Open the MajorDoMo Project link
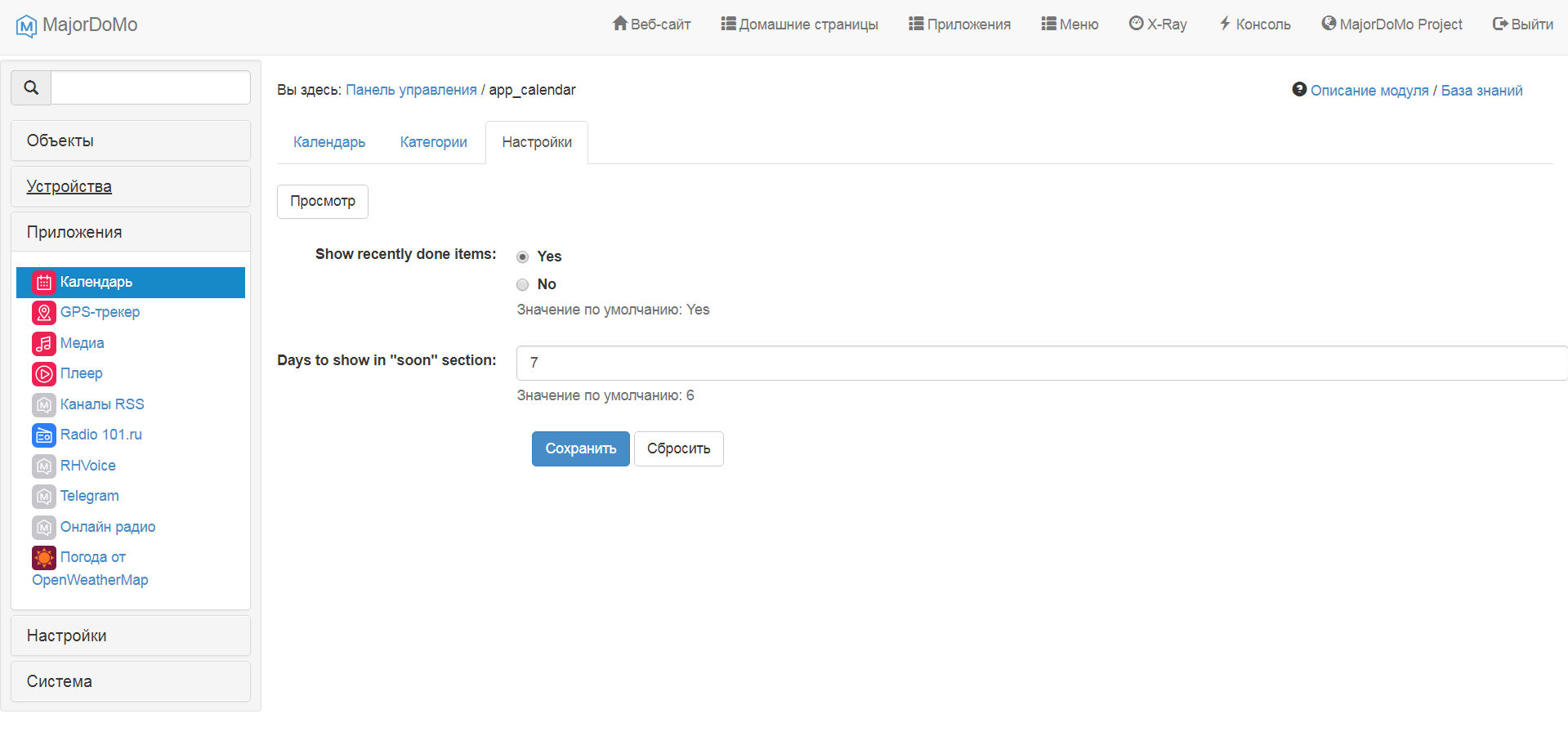This screenshot has height=745, width=1568. (x=1392, y=25)
